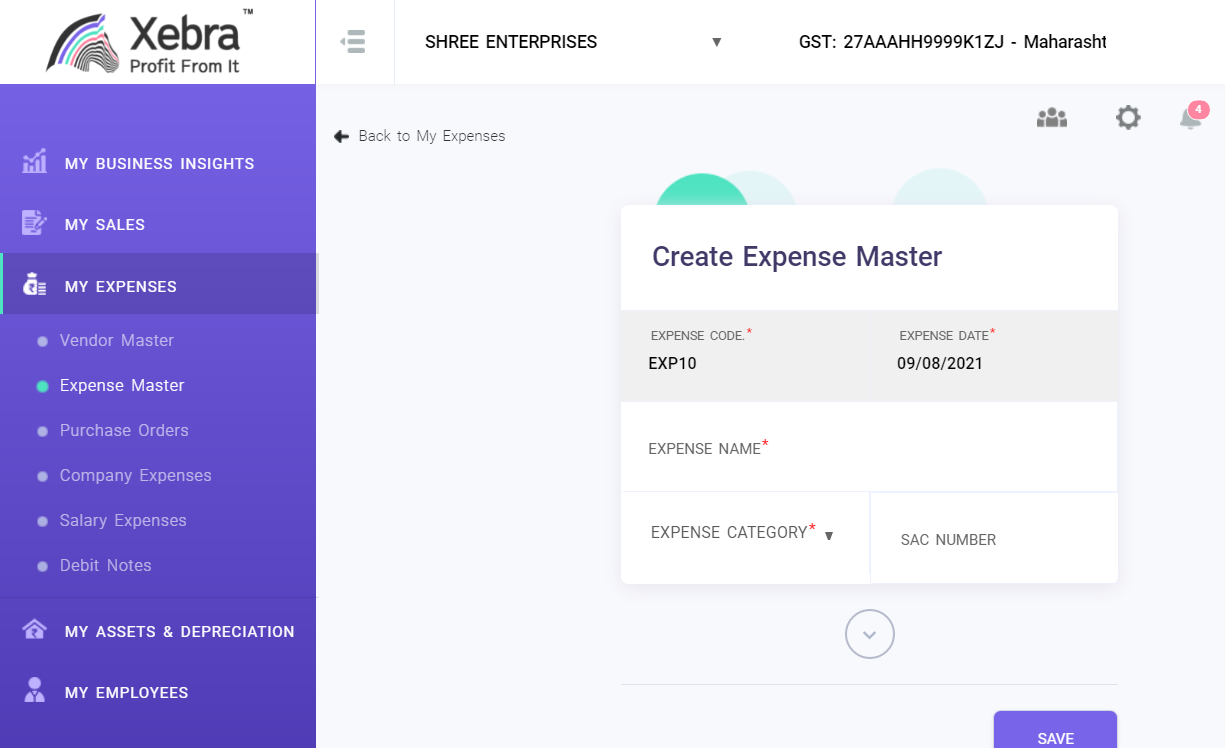Open the Expense Category dropdown
Image resolution: width=1225 pixels, height=748 pixels.
pyautogui.click(x=742, y=534)
